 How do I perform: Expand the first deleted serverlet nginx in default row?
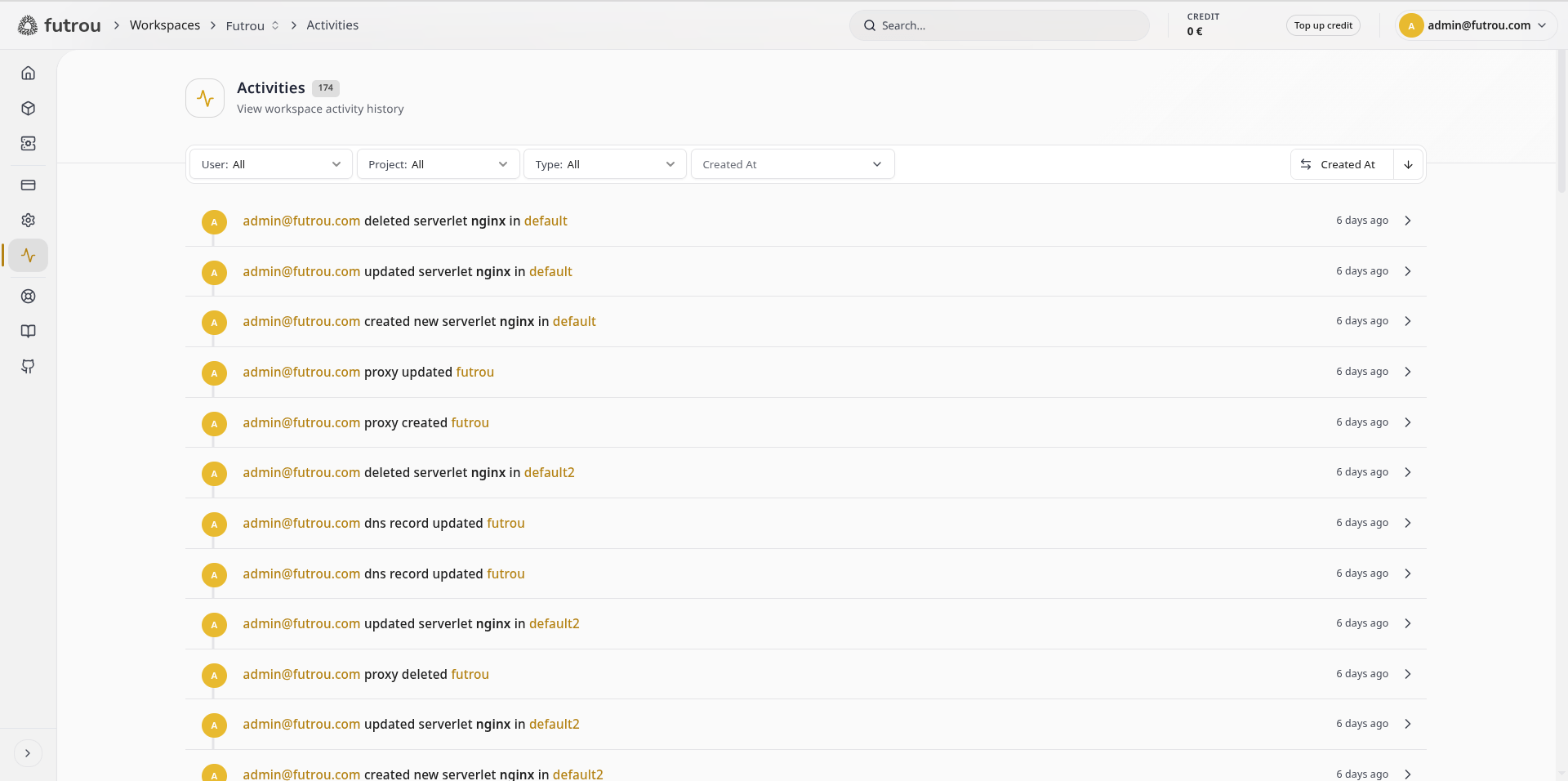1408,221
